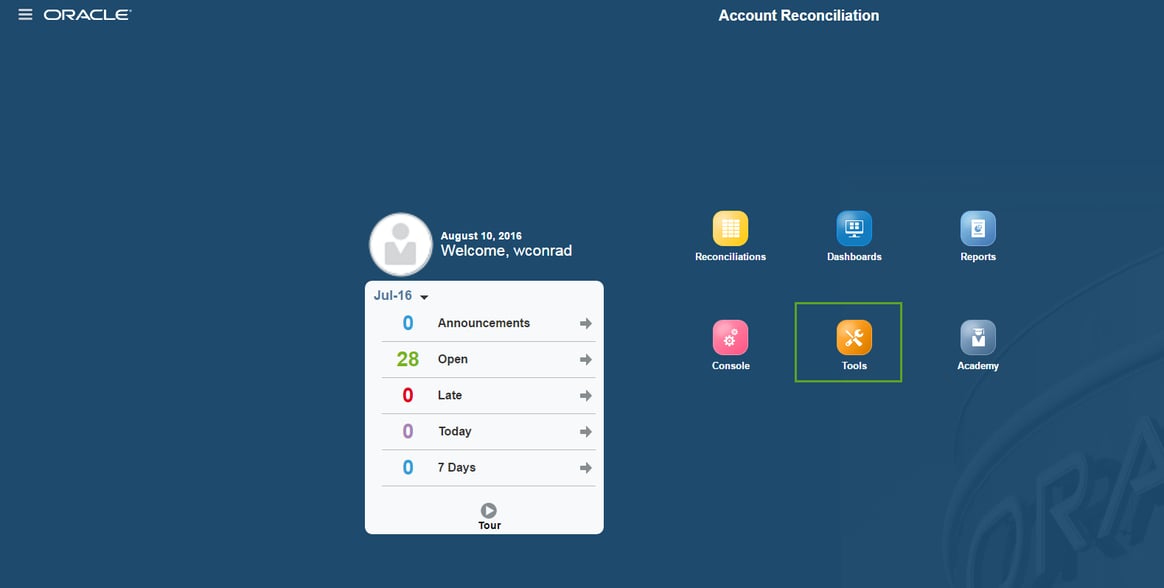Open the Academy icon

(x=978, y=337)
